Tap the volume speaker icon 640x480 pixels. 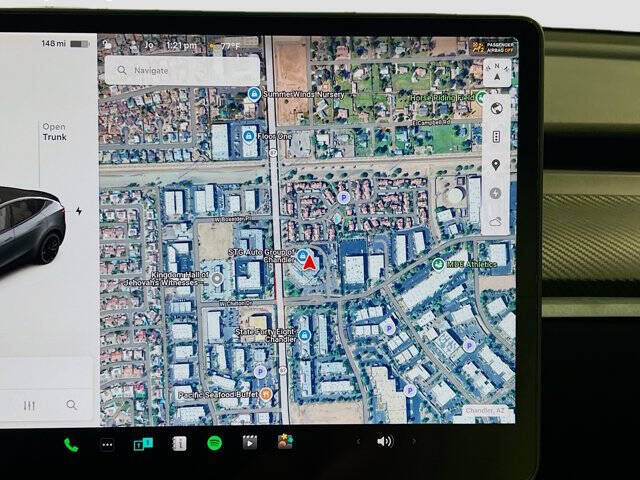pyautogui.click(x=384, y=441)
